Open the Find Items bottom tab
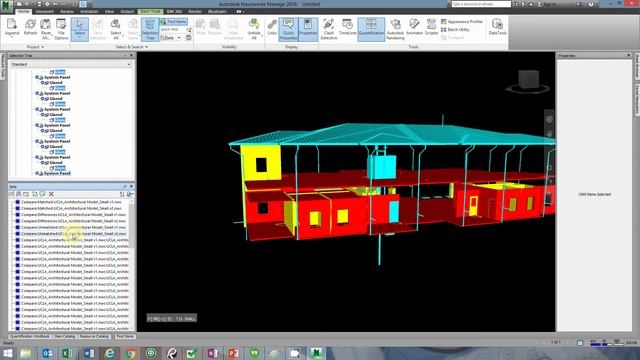This screenshot has width=640, height=360. pyautogui.click(x=124, y=336)
